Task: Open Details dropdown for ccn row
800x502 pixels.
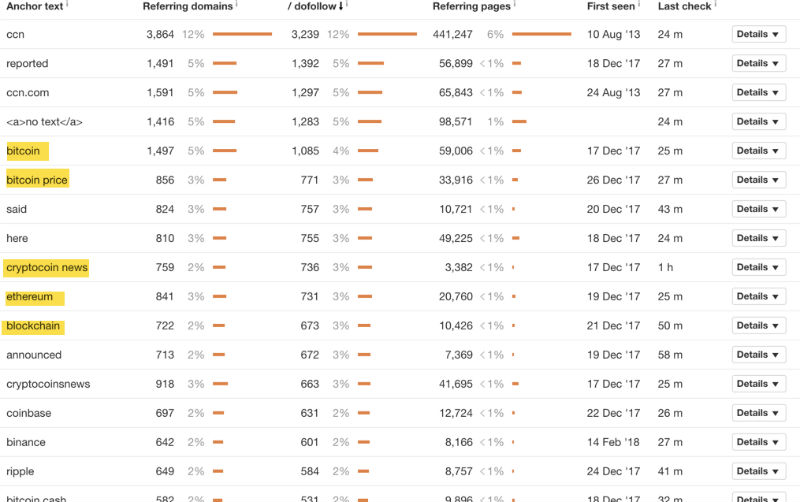Action: (757, 34)
